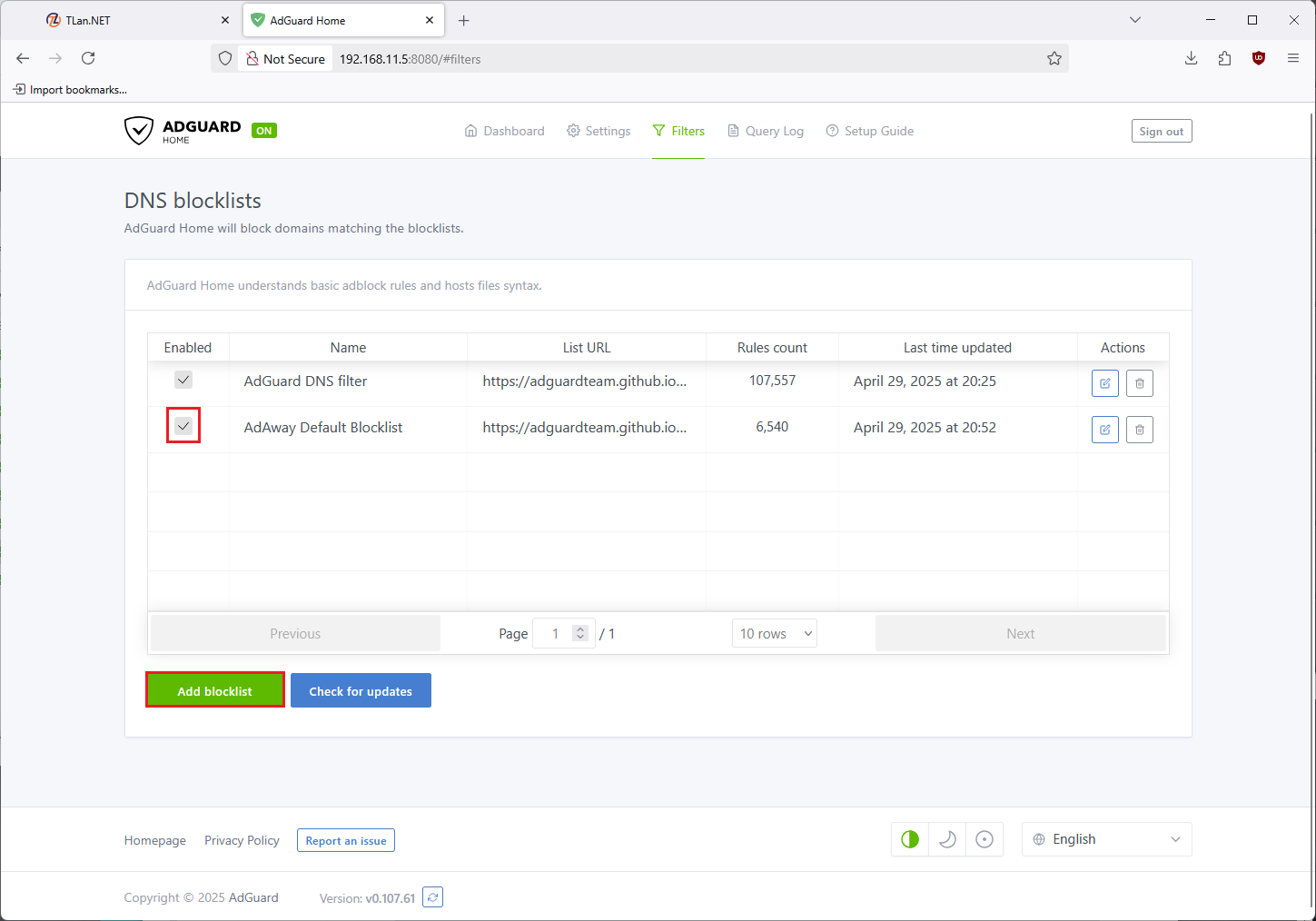Click the 6,540 rules count cell
Image resolution: width=1316 pixels, height=921 pixels.
coord(772,427)
